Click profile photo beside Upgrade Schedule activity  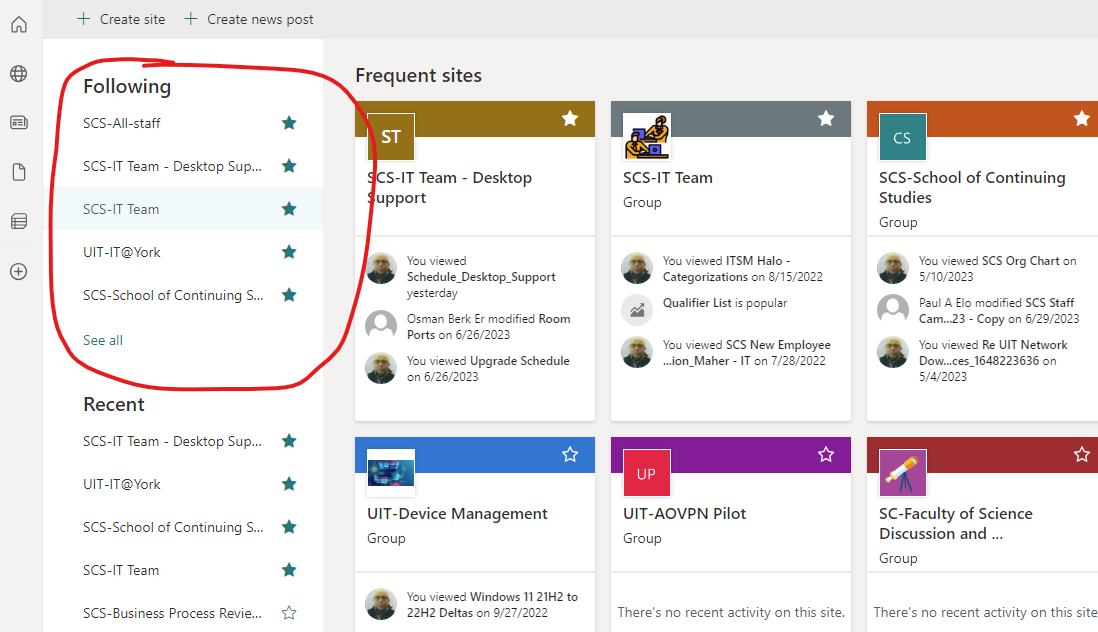coord(382,368)
